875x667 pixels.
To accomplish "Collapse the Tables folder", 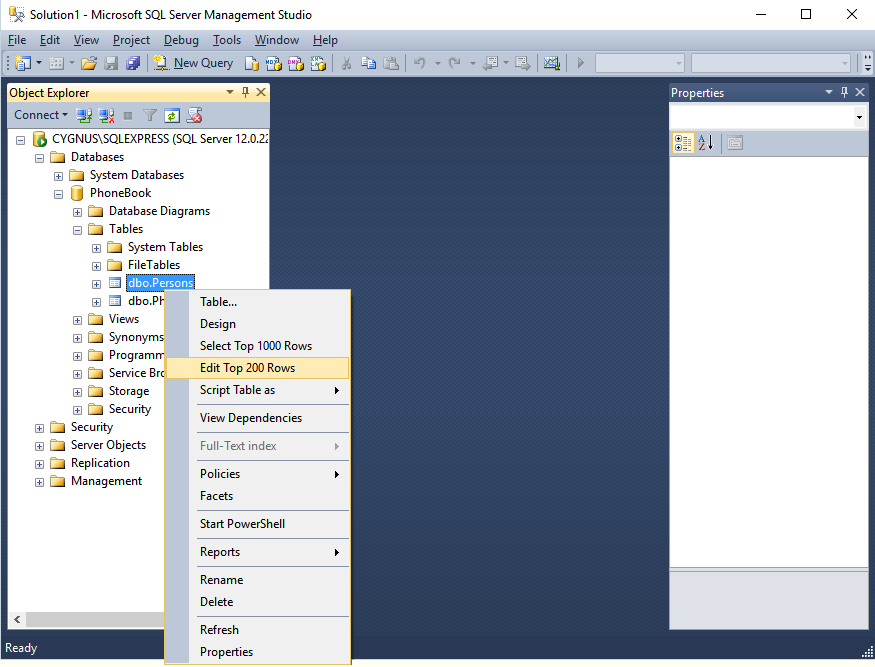I will pos(77,230).
